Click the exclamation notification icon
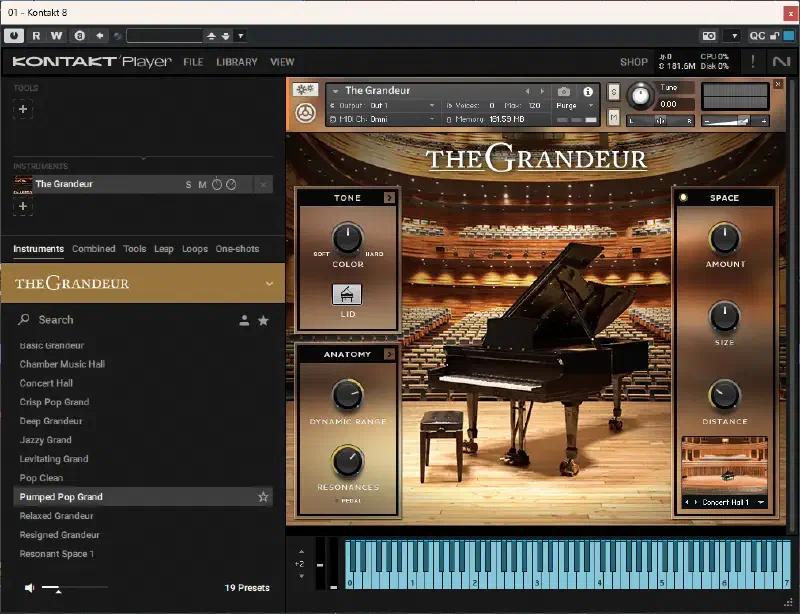Image resolution: width=800 pixels, height=614 pixels. (x=753, y=62)
